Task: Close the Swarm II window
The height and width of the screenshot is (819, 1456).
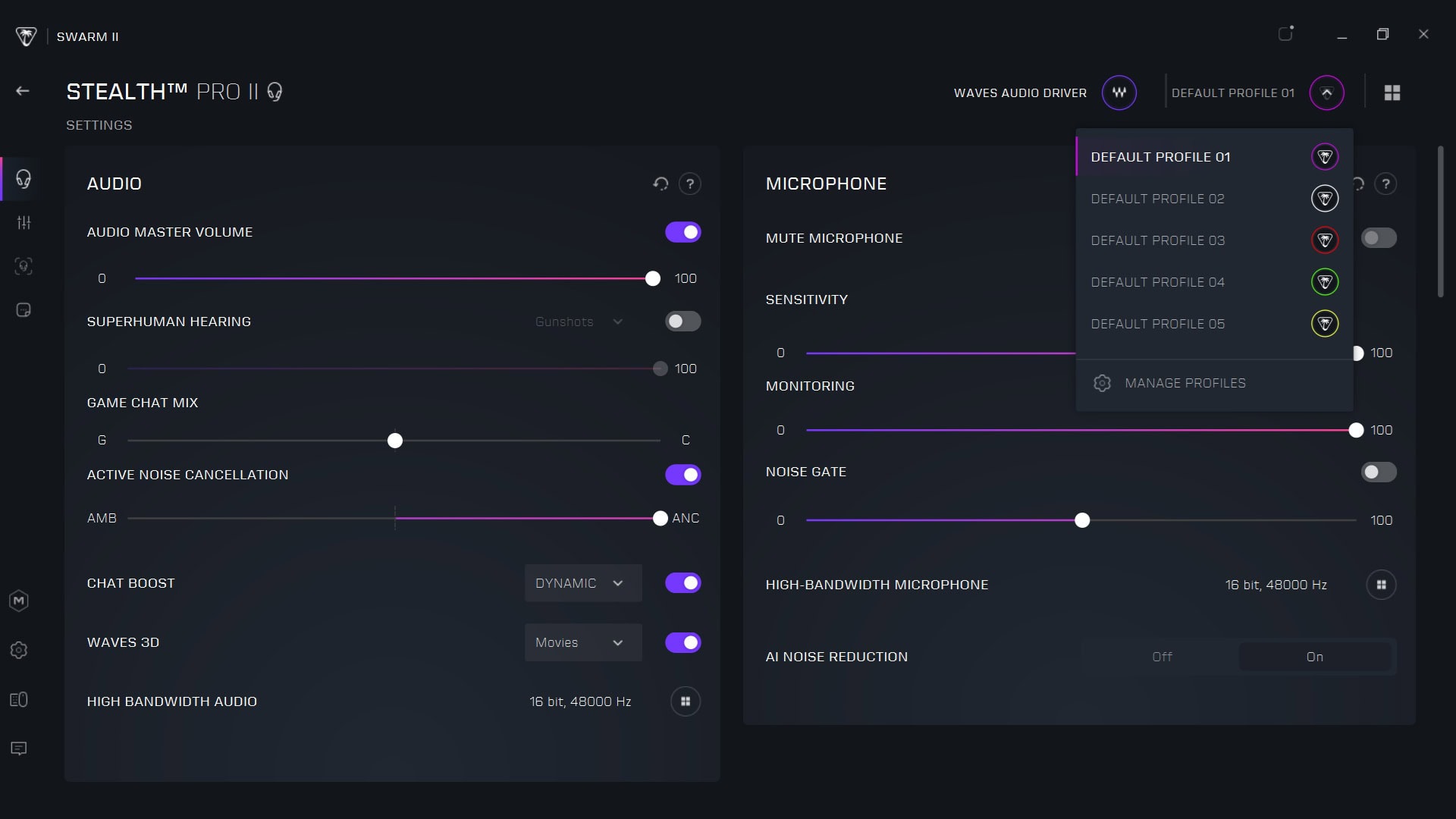Action: pos(1423,34)
